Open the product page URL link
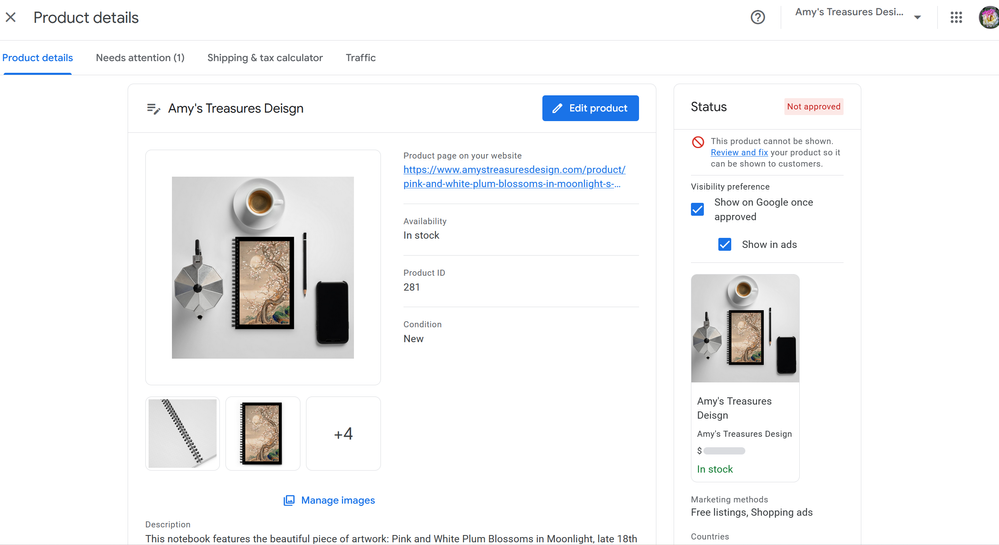Viewport: 999px width, 545px height. pyautogui.click(x=514, y=177)
